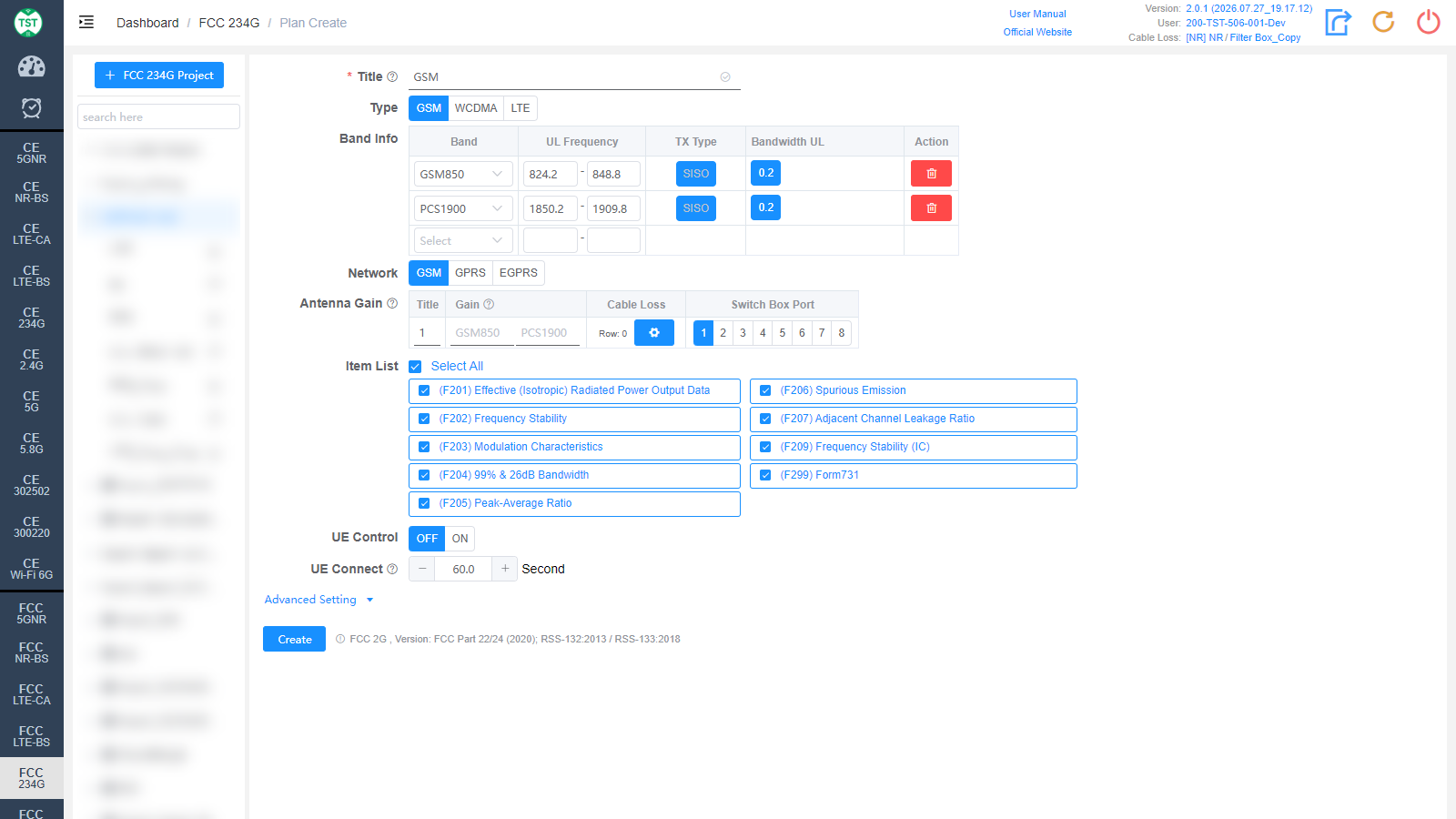Screen dimensions: 1456x819
Task: Uncheck F204 99% & 26dB Bandwidth
Action: click(424, 475)
